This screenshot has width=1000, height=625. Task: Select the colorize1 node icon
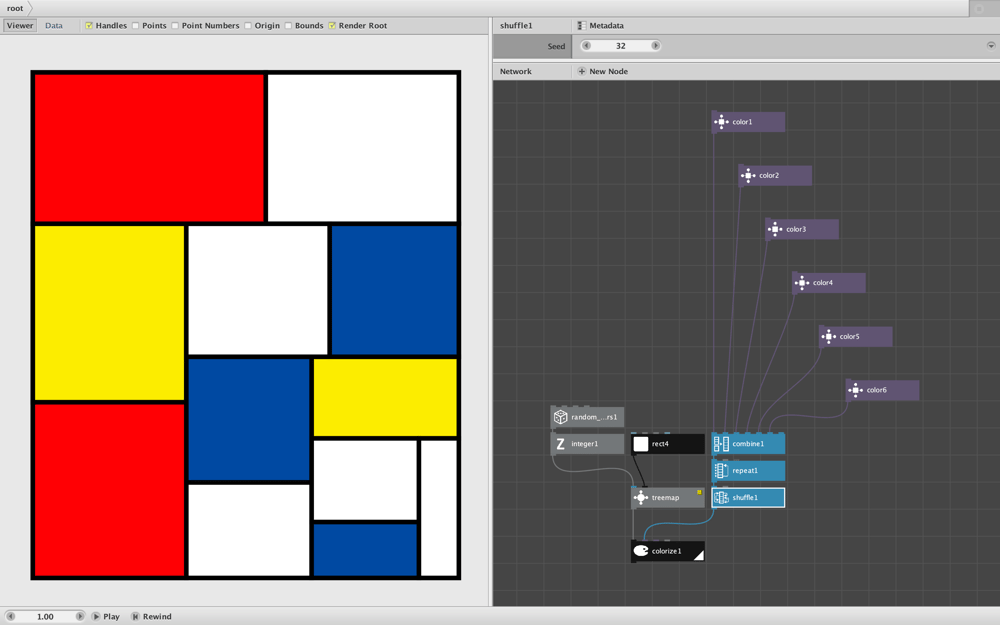click(x=641, y=551)
